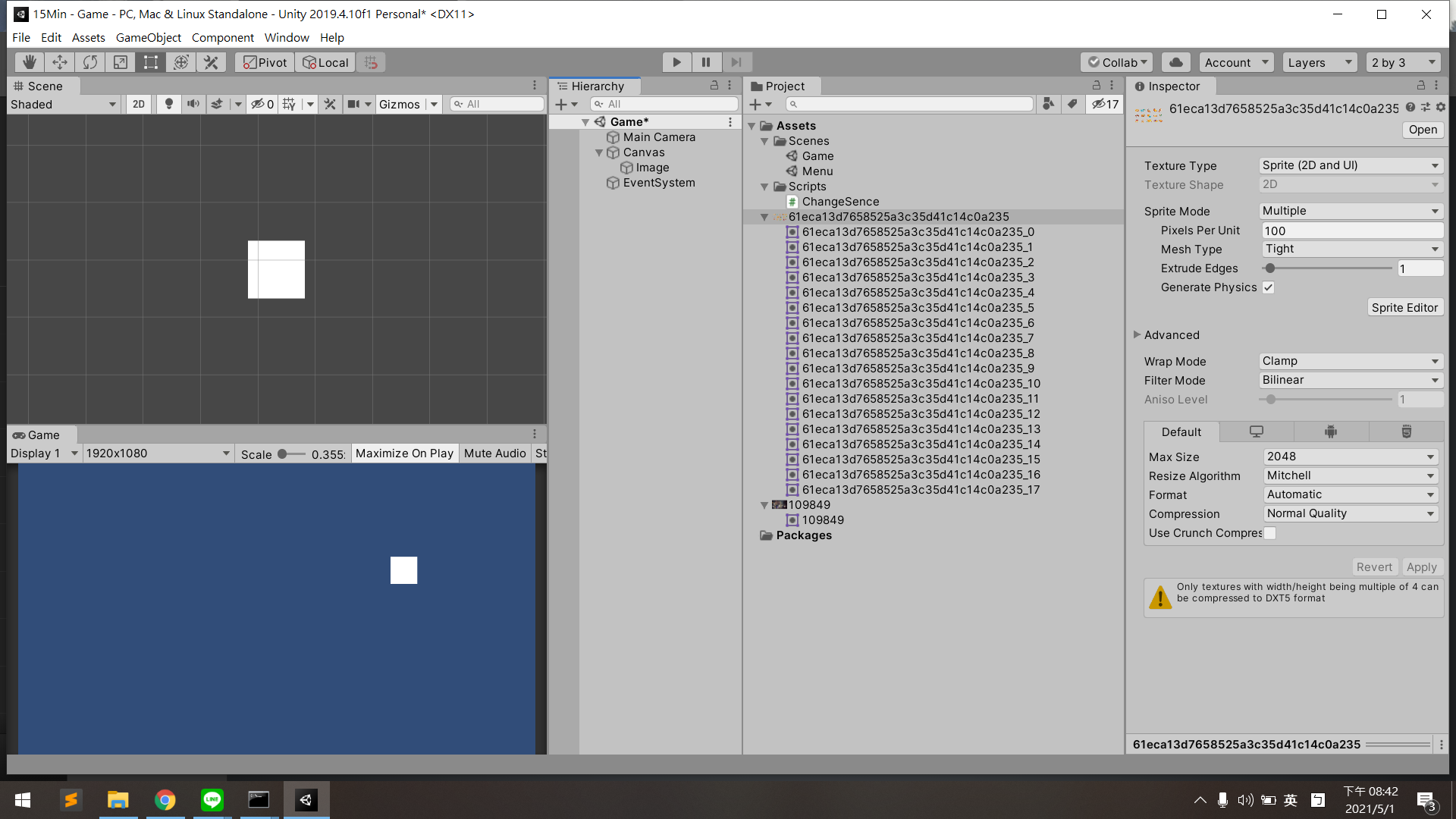
Task: Open the Sprite Mode dropdown
Action: tap(1351, 211)
